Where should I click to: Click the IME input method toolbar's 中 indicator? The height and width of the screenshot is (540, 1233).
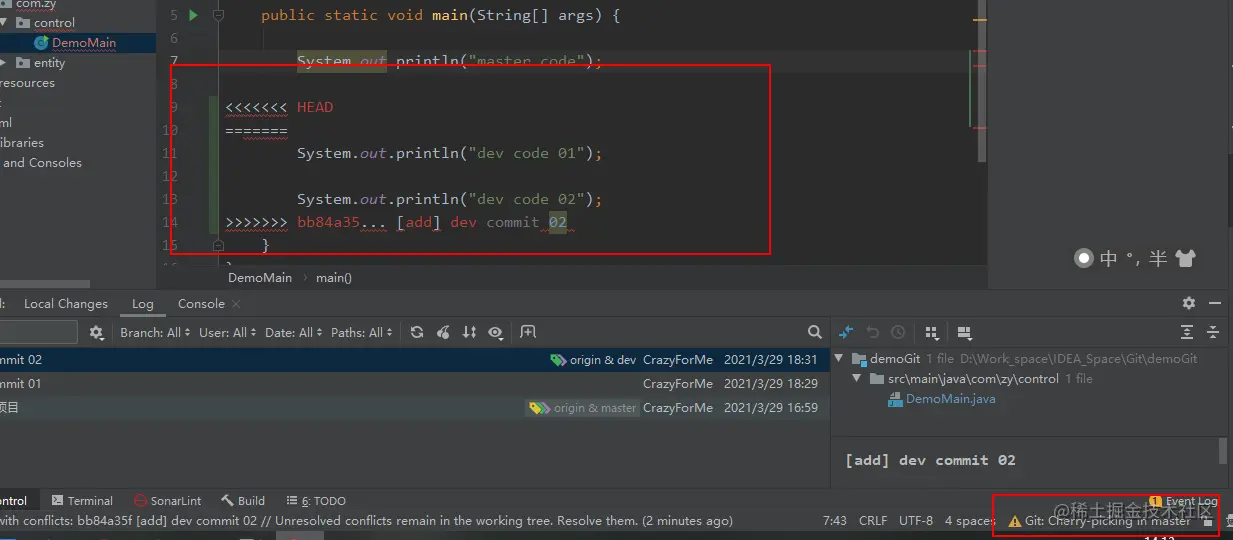tap(1109, 258)
